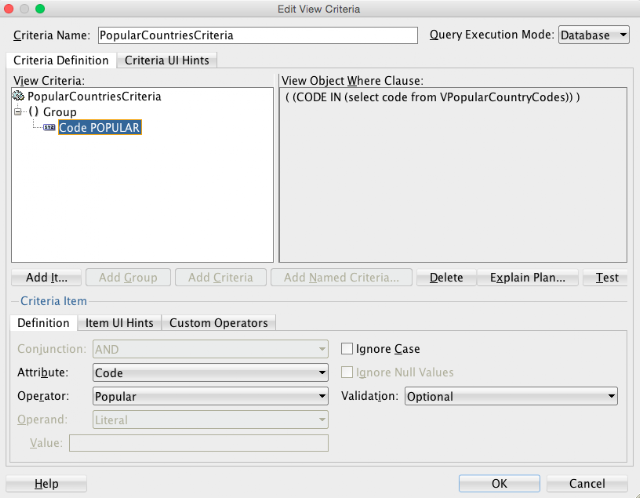Click the Add Group button
This screenshot has width=640, height=498.
click(x=128, y=278)
